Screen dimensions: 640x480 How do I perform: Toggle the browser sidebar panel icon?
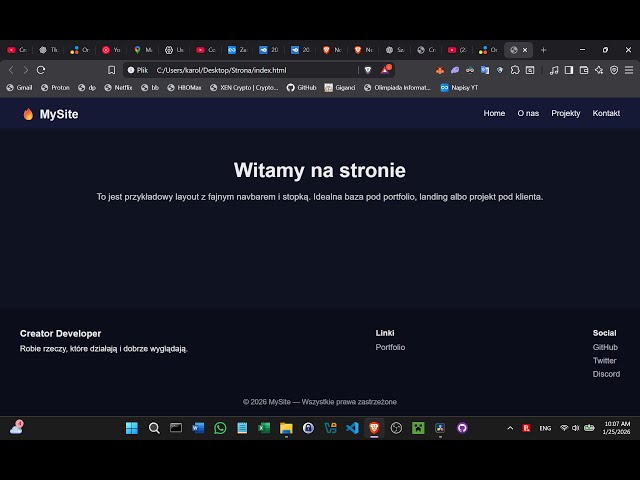569,70
